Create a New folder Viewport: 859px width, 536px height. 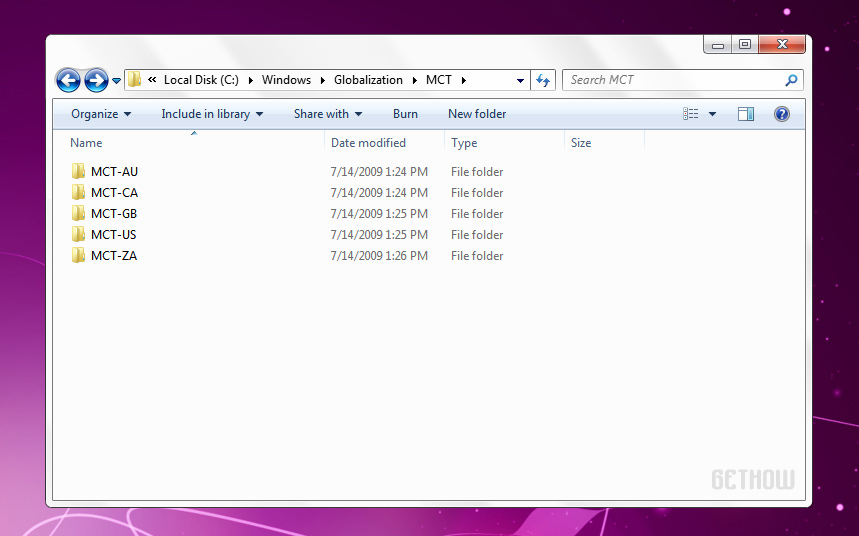(477, 114)
